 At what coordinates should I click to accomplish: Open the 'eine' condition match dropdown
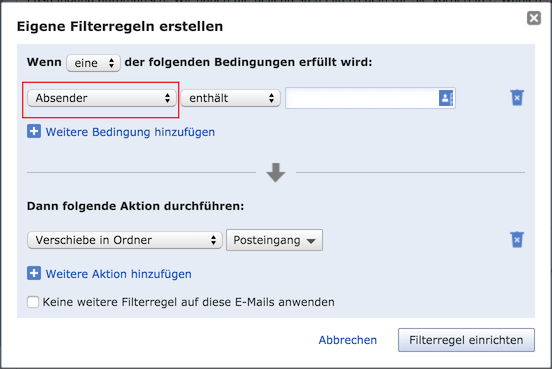tap(93, 63)
